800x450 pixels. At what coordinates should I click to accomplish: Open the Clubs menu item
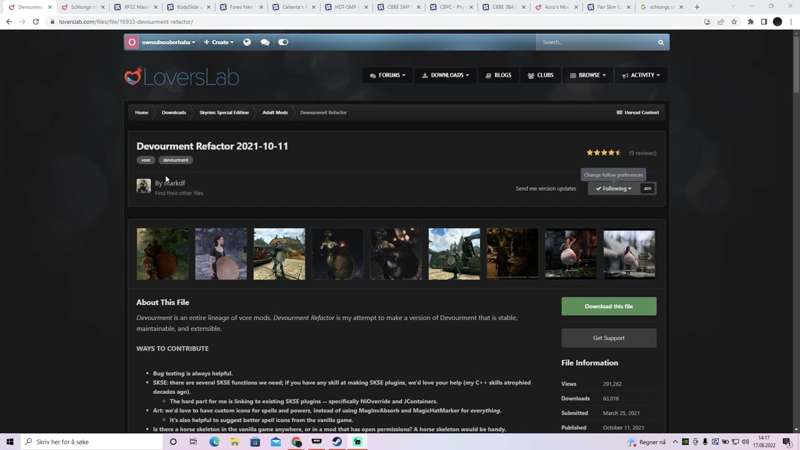(x=540, y=75)
